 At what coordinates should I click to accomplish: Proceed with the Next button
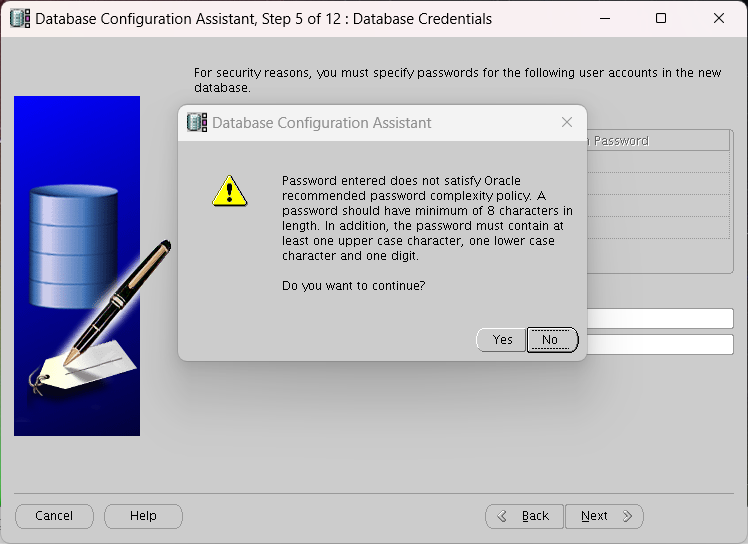pyautogui.click(x=604, y=516)
